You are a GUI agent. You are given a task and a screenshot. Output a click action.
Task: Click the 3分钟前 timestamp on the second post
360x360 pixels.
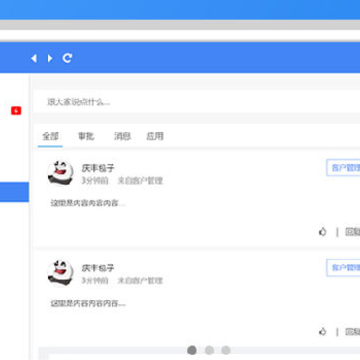coord(95,281)
